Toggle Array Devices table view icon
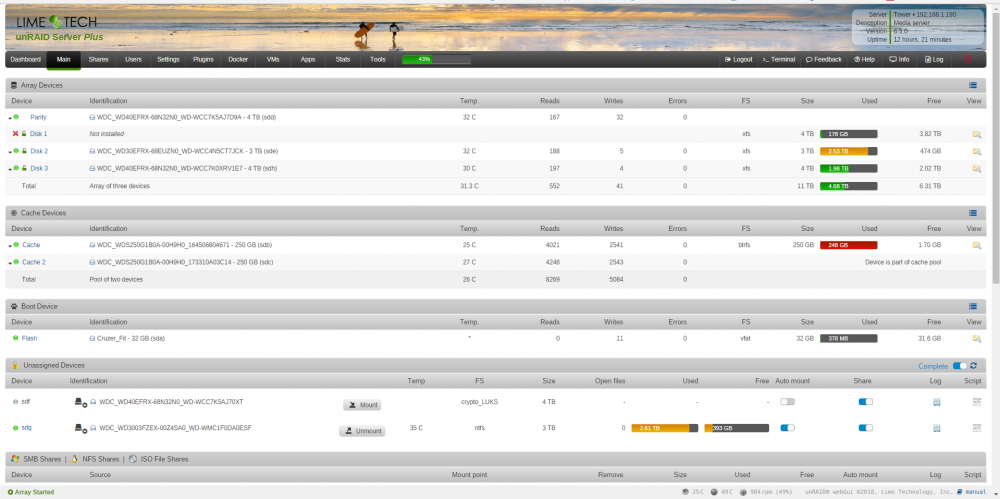Viewport: 1000px width, 499px height. pyautogui.click(x=973, y=85)
